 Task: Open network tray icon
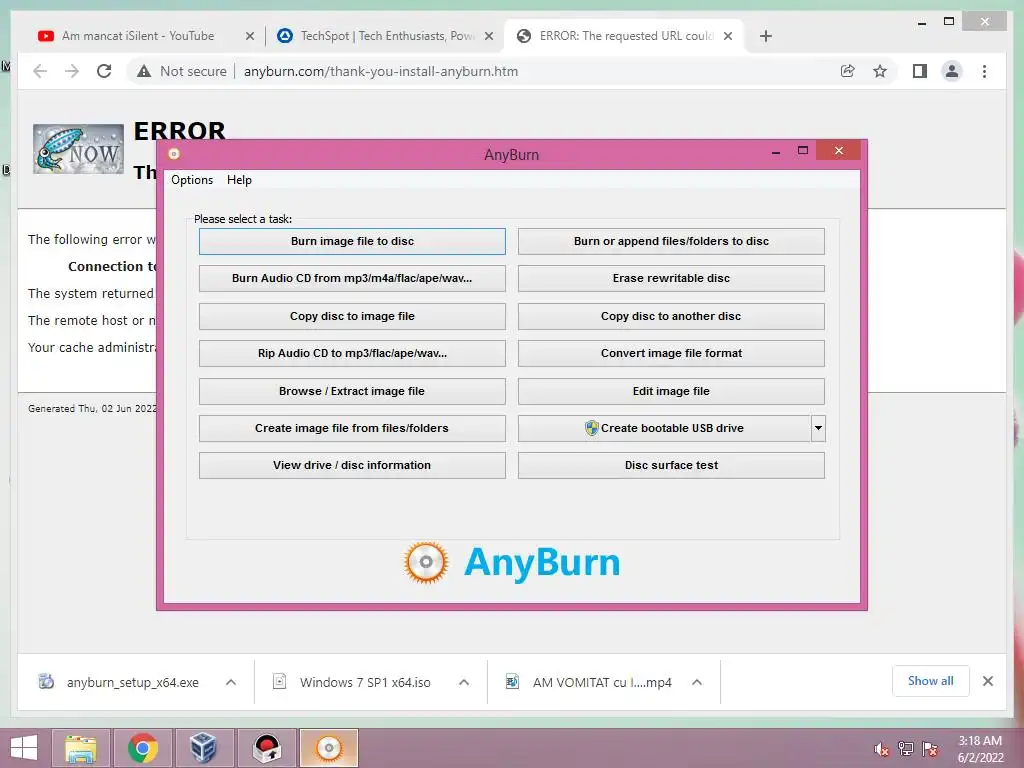click(906, 749)
